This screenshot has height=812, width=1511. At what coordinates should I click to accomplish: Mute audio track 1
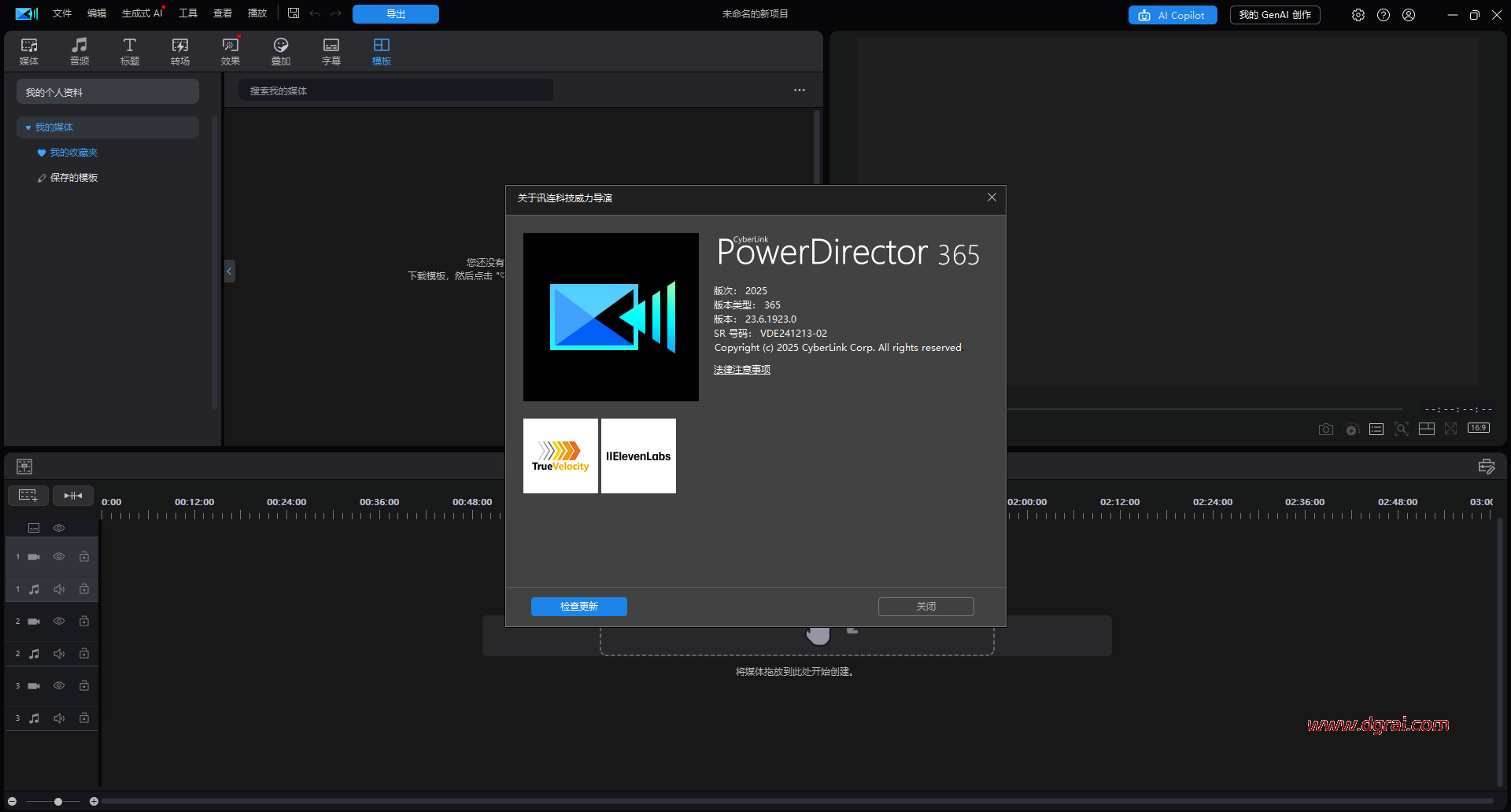click(59, 589)
